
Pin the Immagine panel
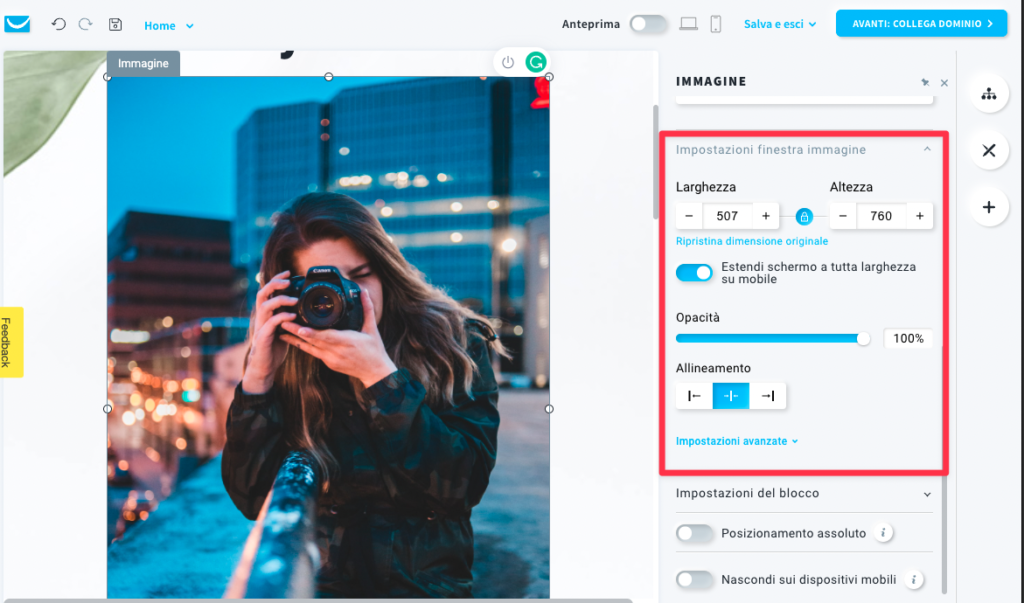point(925,82)
